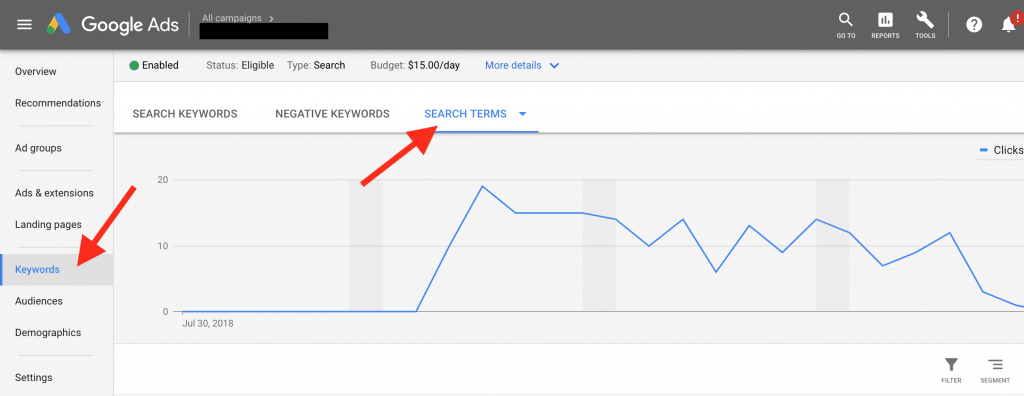The image size is (1024, 396).
Task: Expand More details chevron
Action: 554,65
